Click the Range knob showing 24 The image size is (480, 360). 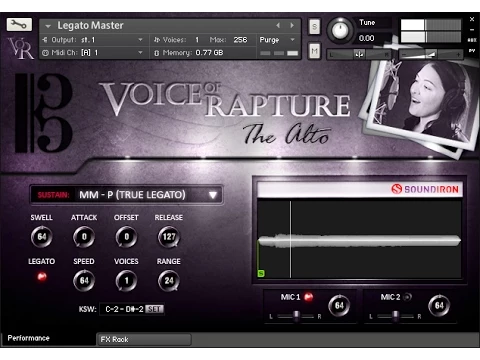point(169,281)
